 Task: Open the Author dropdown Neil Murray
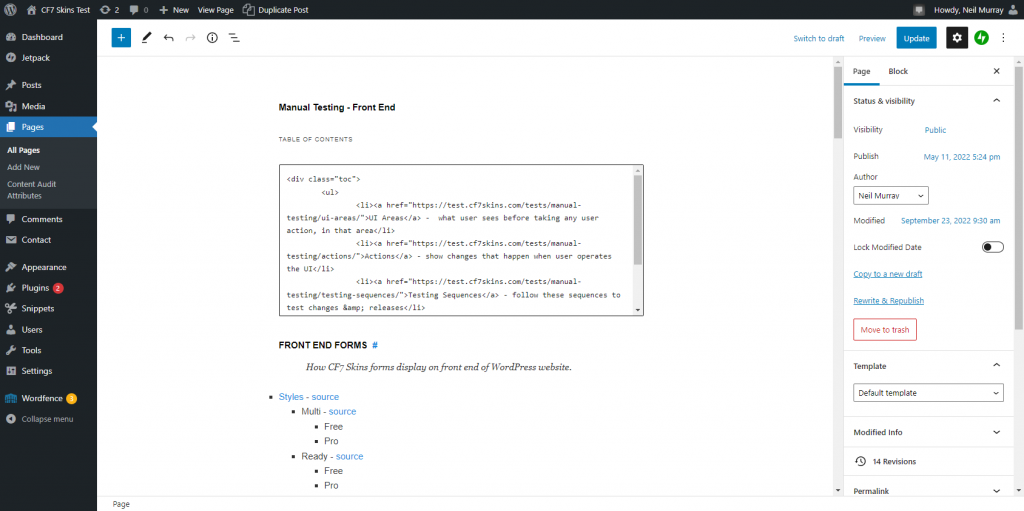pyautogui.click(x=890, y=196)
